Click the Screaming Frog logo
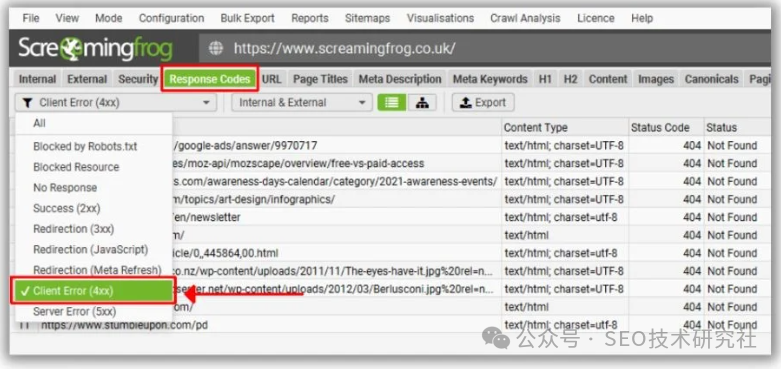 pyautogui.click(x=95, y=49)
